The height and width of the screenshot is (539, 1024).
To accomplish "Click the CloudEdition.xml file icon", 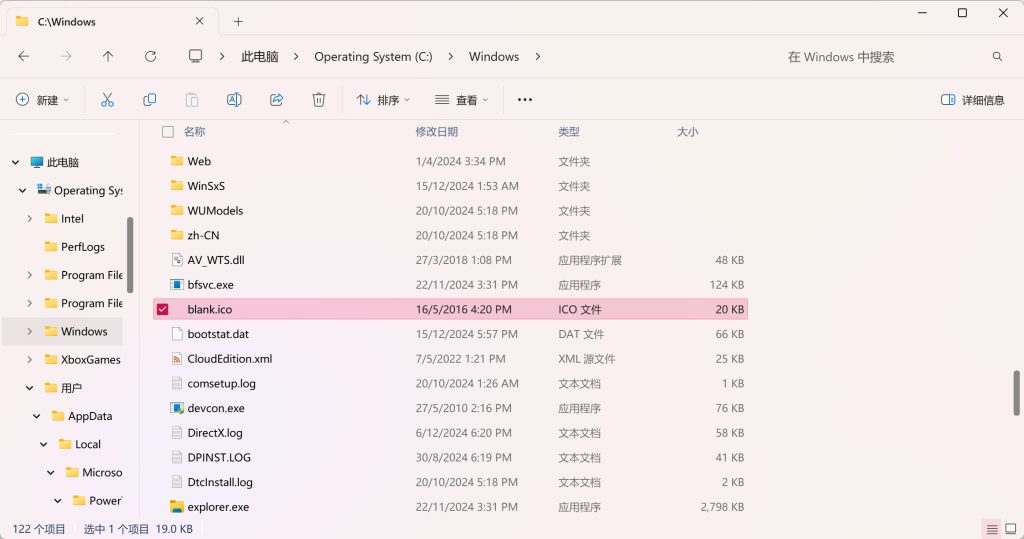I will pos(176,359).
